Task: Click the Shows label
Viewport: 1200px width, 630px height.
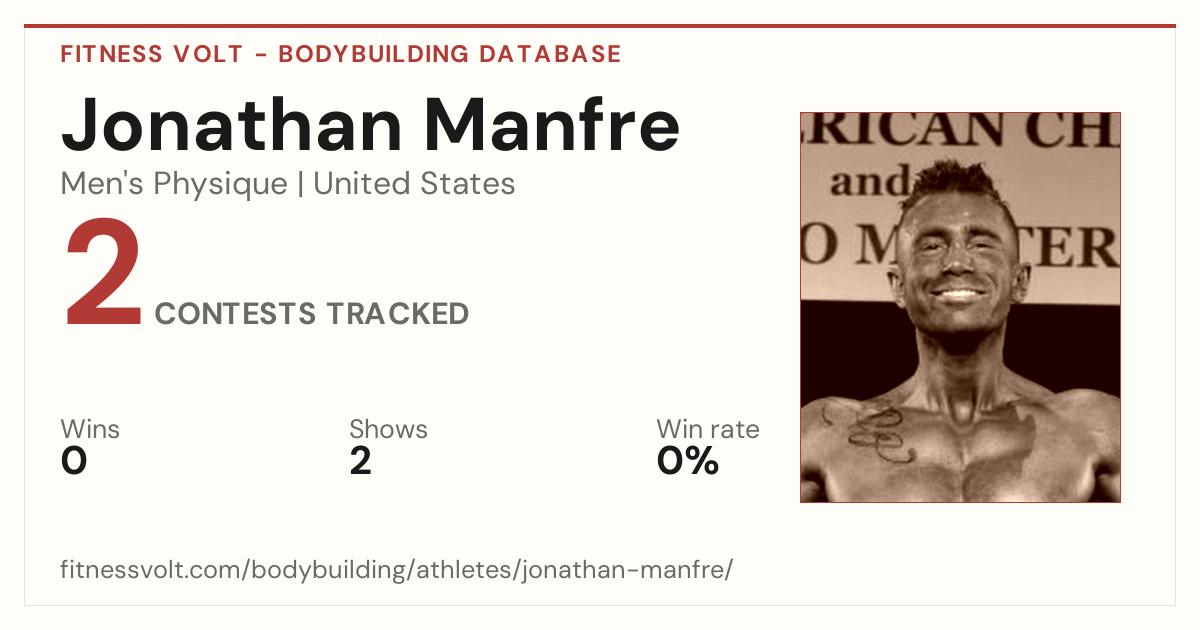Action: pyautogui.click(x=388, y=430)
